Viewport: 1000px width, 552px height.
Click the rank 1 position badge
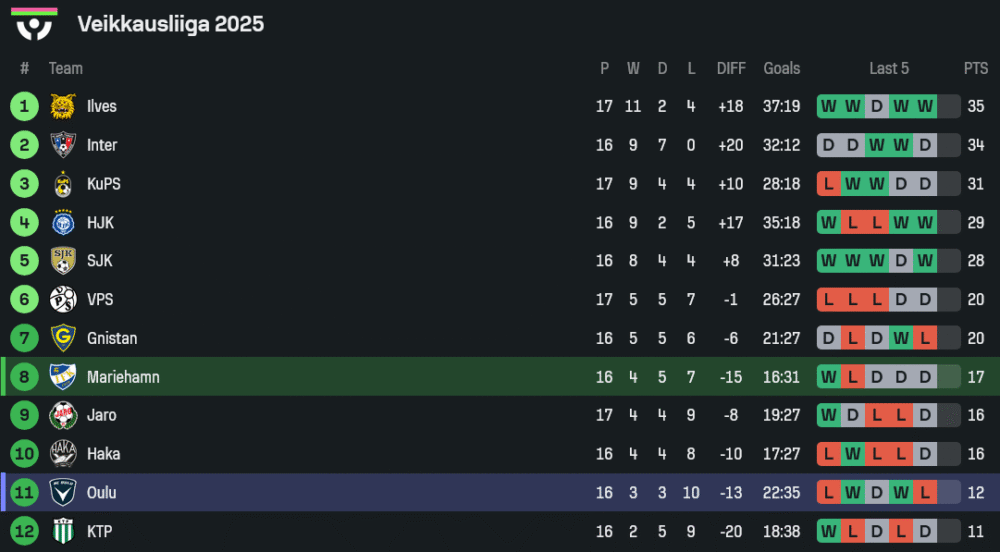point(24,106)
